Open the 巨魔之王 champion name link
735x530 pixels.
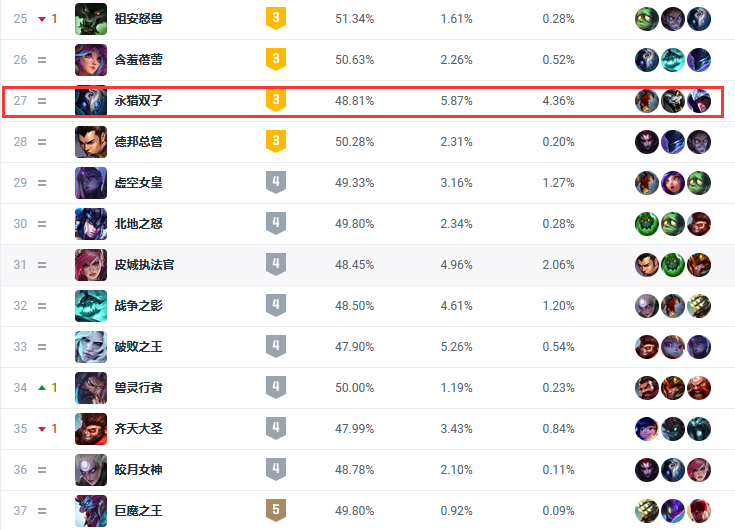point(138,511)
